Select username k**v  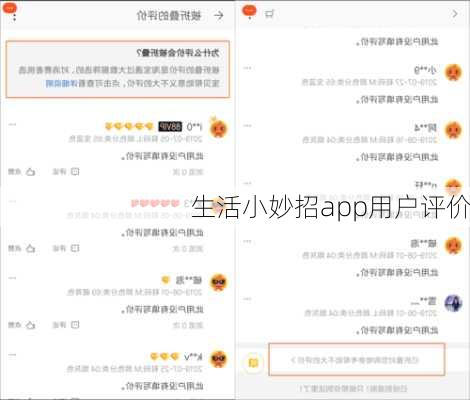click(x=193, y=357)
